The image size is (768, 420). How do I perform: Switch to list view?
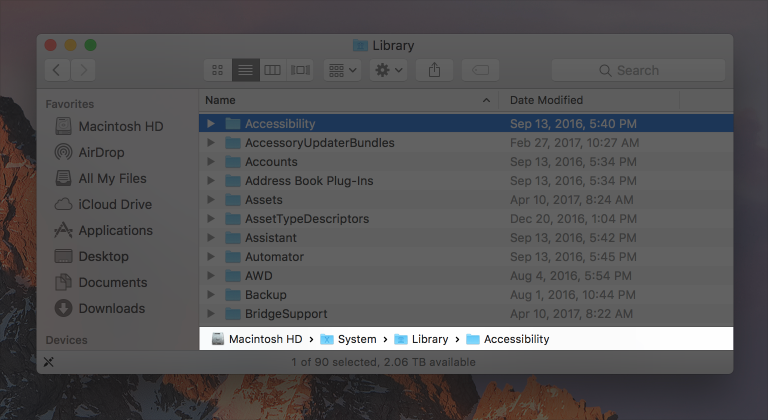[245, 70]
